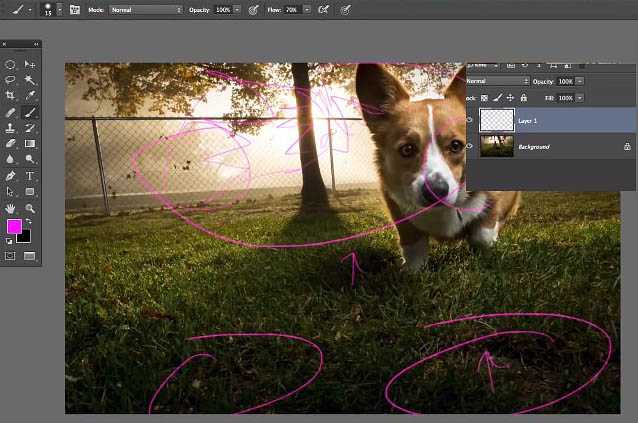Toggle lock transparent pixels in Layers panel

[x=486, y=98]
